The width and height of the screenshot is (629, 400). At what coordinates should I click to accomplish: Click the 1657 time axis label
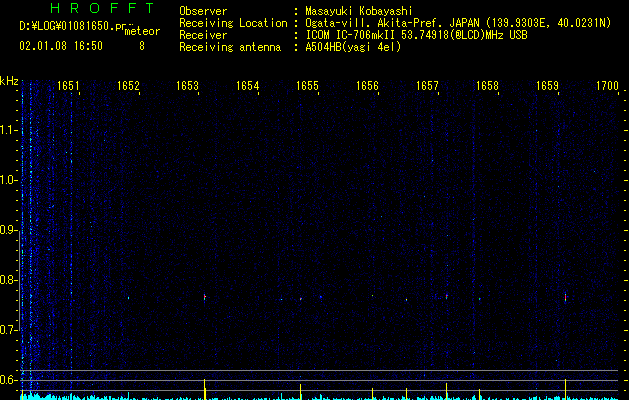coord(427,86)
